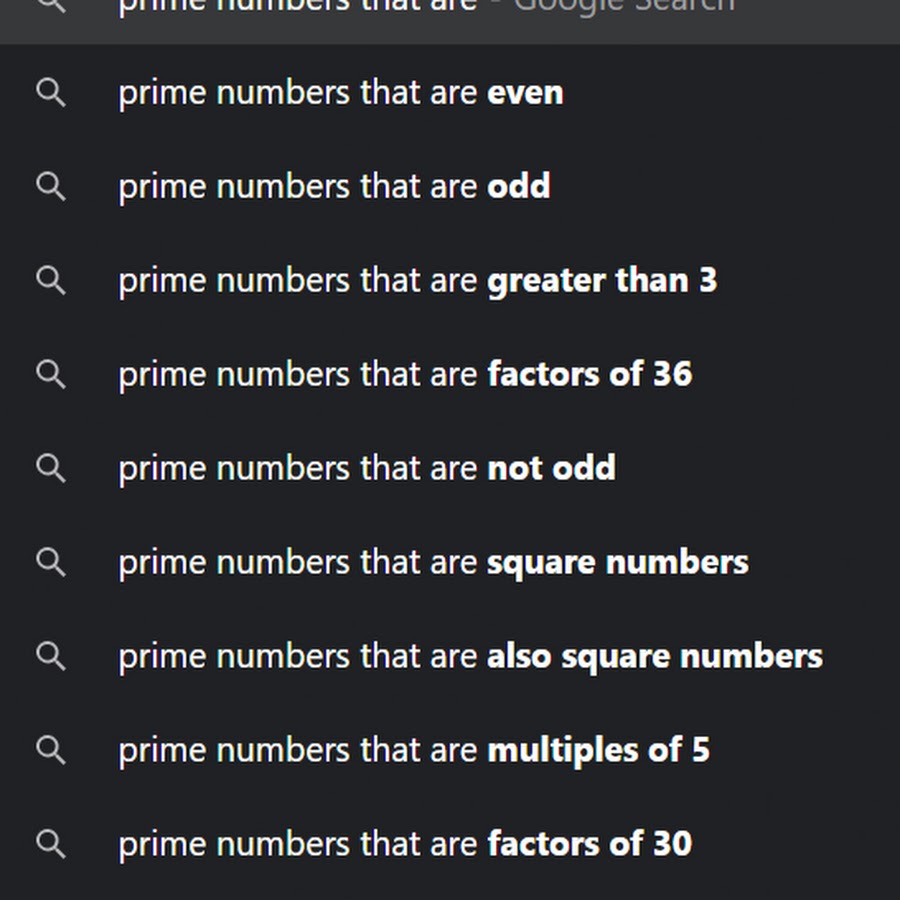
Task: Select 'prime numbers that are factors of 30'
Action: [450, 844]
